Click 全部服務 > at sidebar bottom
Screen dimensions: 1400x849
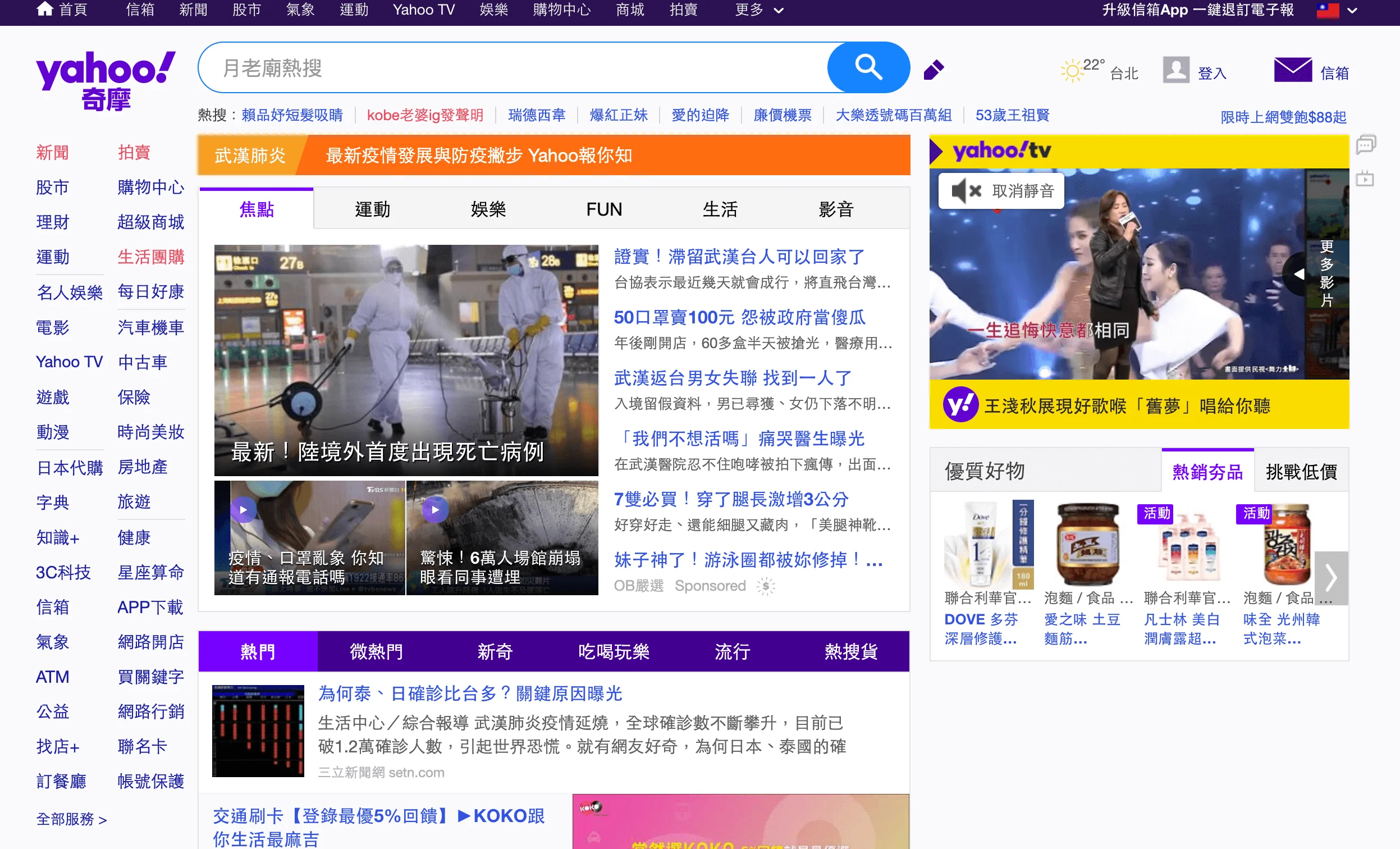coord(72,819)
